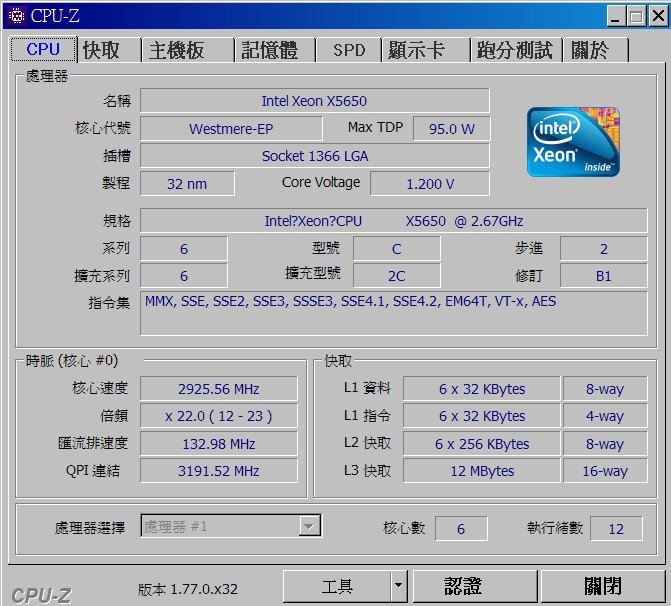Screen dimensions: 671x606
Task: Click the specification field showing @ 2.67GHz
Action: [394, 221]
